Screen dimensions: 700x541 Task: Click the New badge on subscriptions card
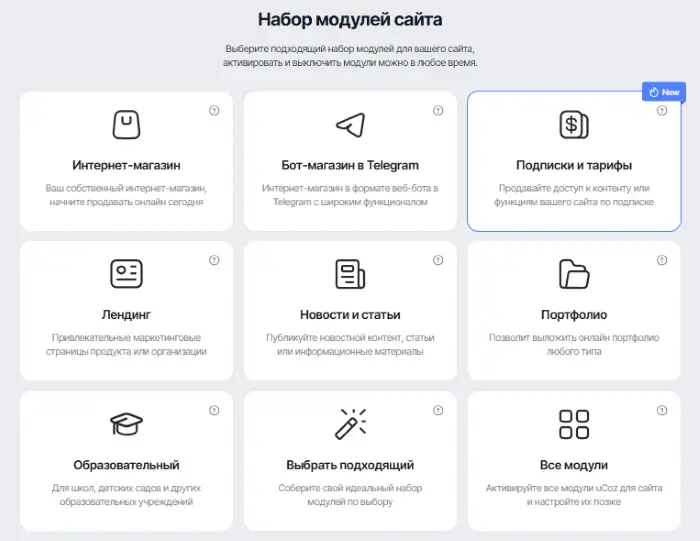pyautogui.click(x=664, y=92)
